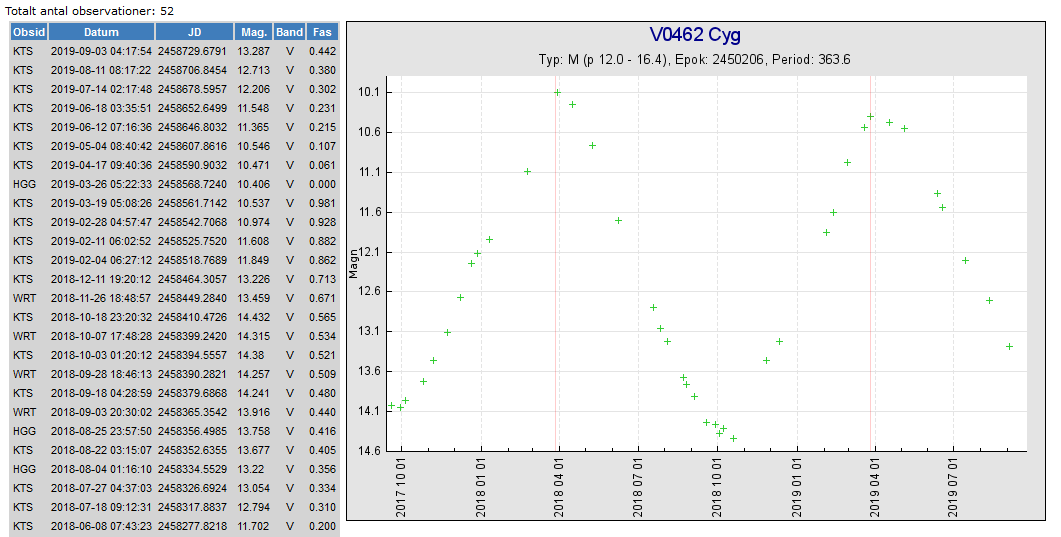Viewport: 1061px width, 537px height.
Task: Click the y-axis tick label 12.6
Action: pyautogui.click(x=370, y=292)
